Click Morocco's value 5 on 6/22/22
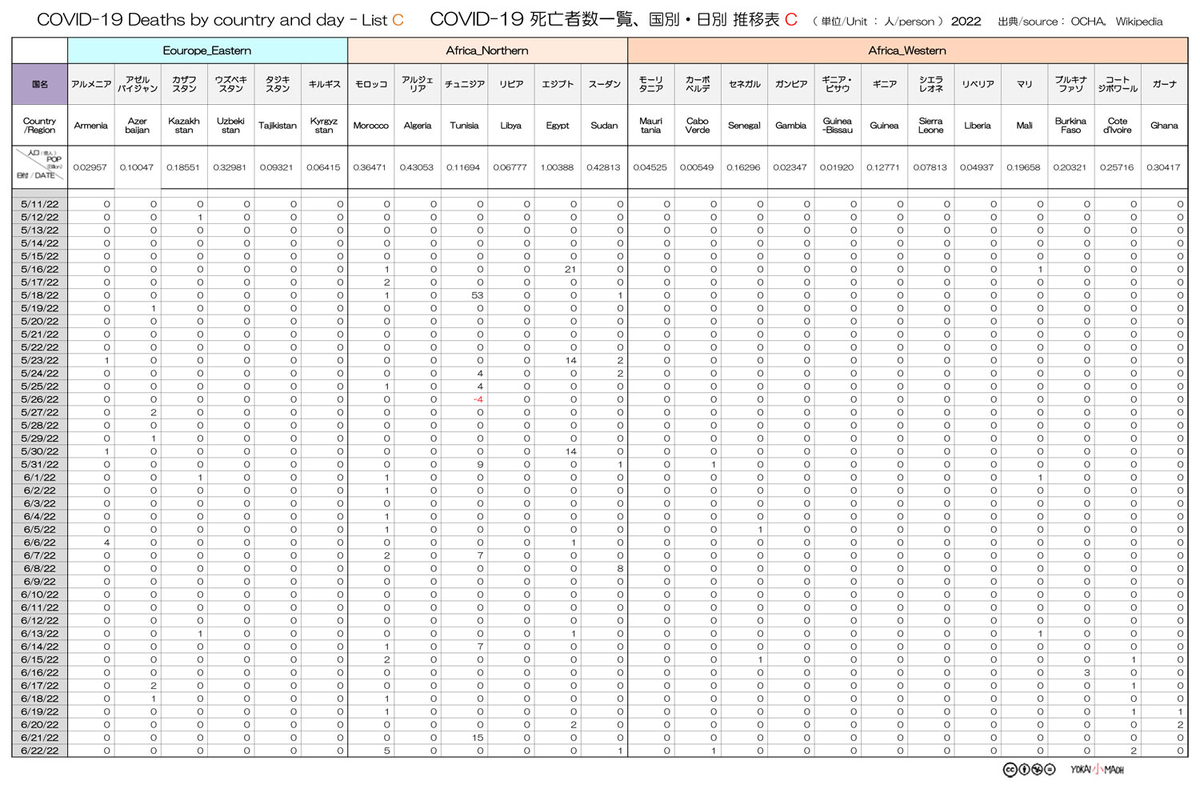Viewport: 1200px width, 785px height. 386,750
